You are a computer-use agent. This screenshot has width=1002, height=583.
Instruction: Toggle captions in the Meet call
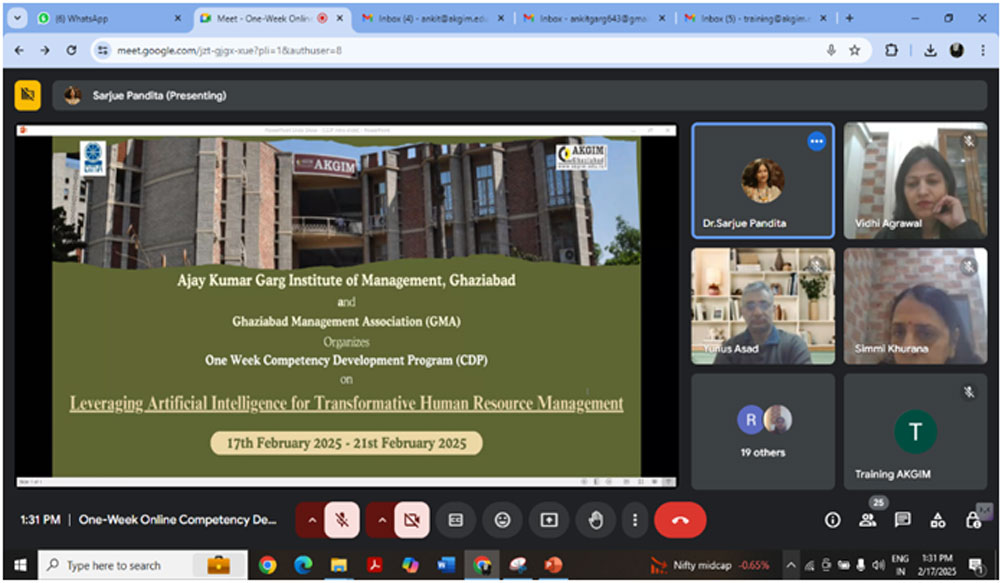[456, 520]
